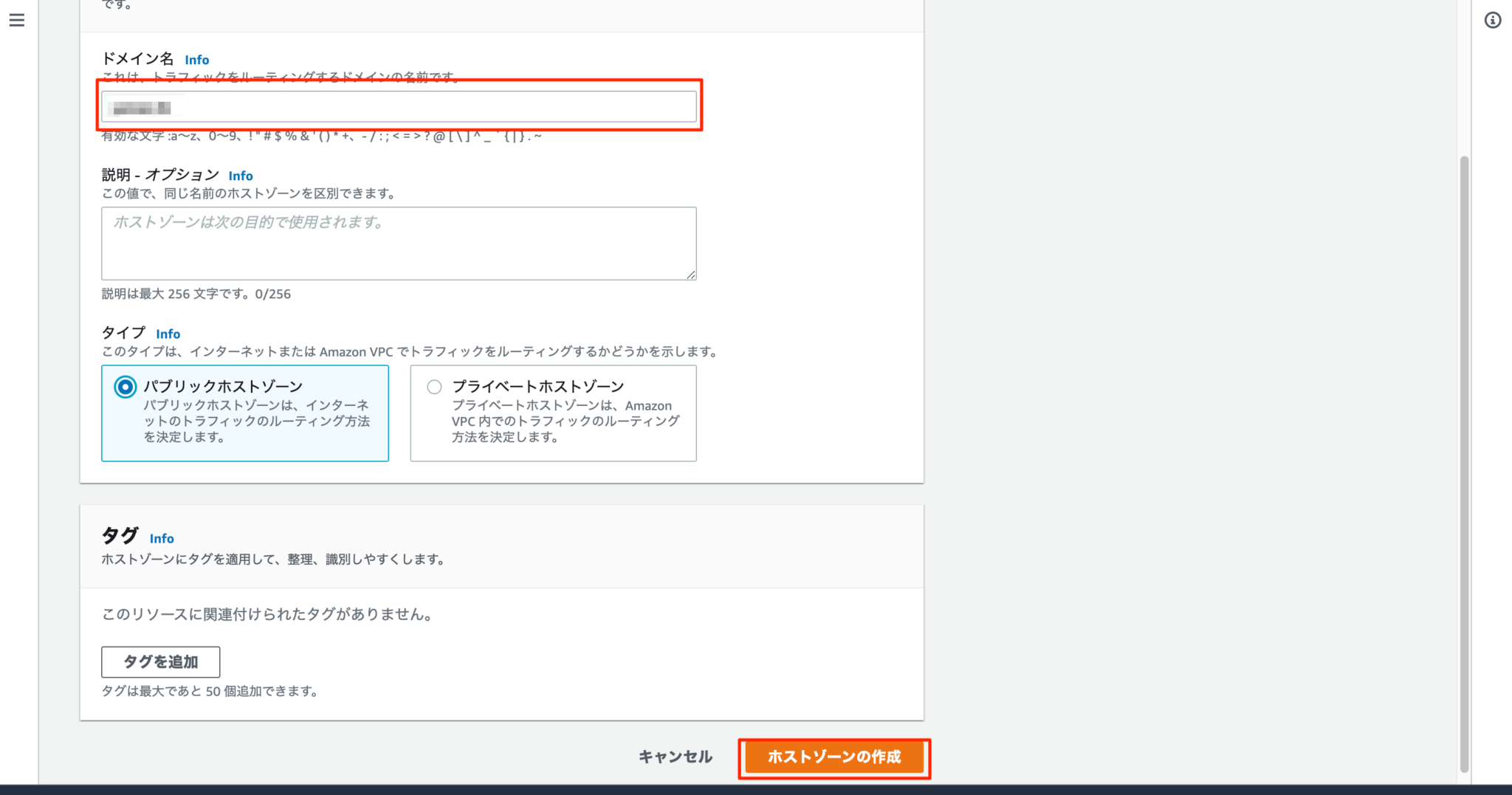Image resolution: width=1512 pixels, height=795 pixels.
Task: Click the highlighted red-outlined domain name box
Action: tap(399, 106)
